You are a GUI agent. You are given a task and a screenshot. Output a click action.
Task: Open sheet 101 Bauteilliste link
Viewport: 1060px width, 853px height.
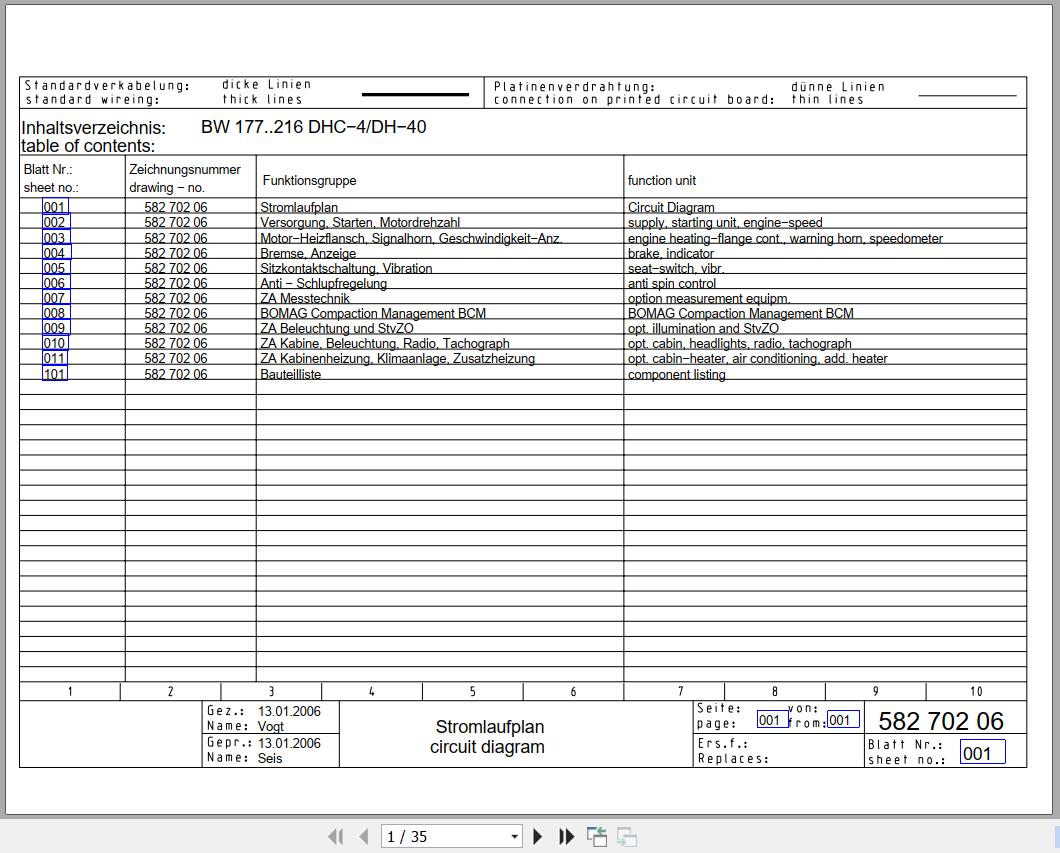click(x=54, y=374)
